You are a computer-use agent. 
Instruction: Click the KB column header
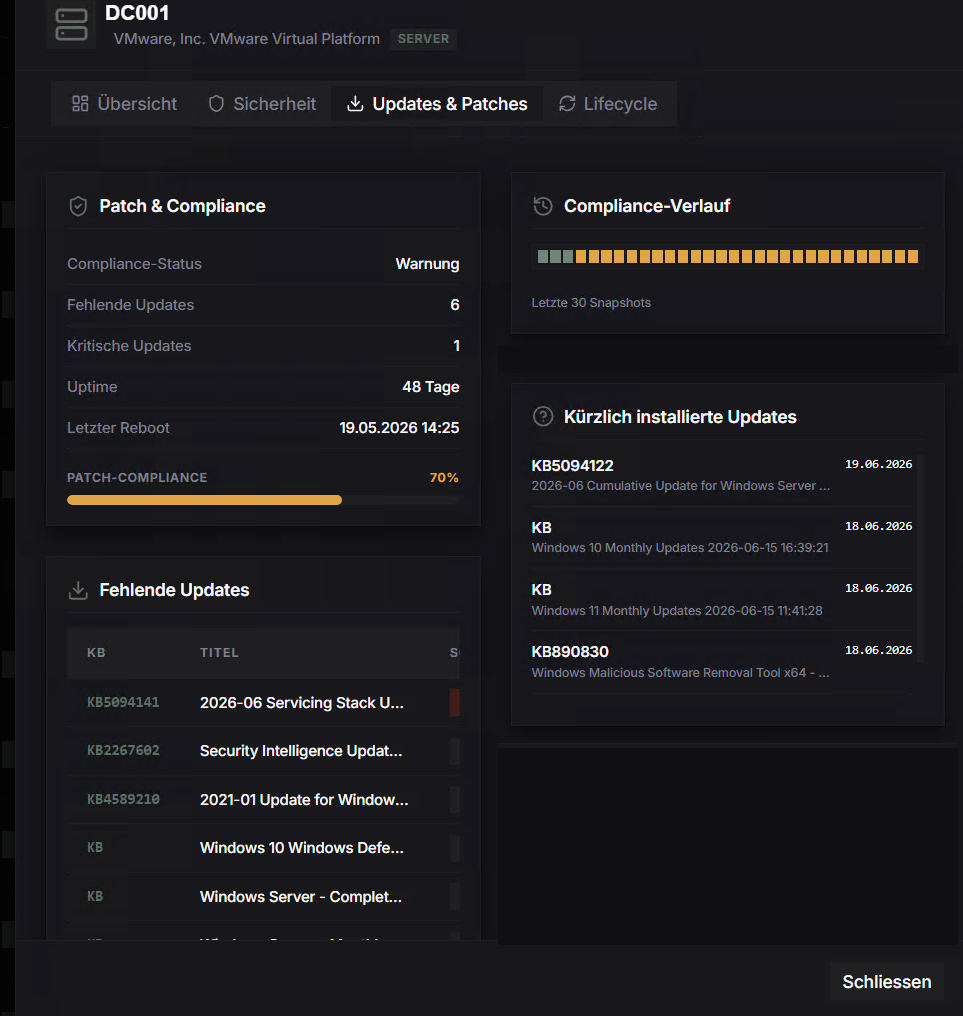click(97, 652)
